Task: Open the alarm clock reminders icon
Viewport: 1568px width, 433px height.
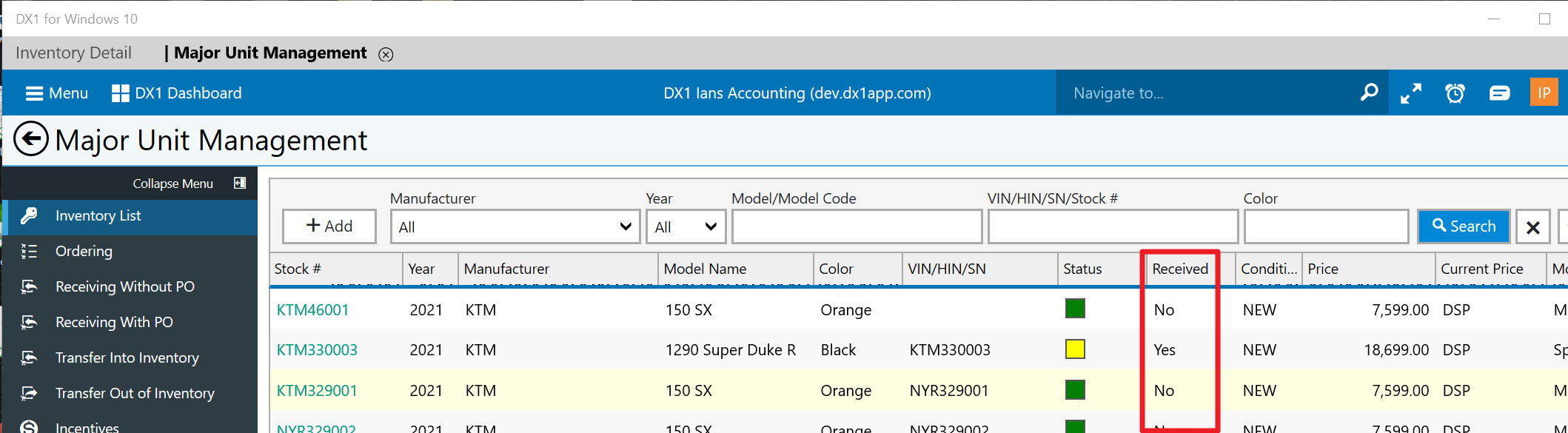Action: [1455, 93]
